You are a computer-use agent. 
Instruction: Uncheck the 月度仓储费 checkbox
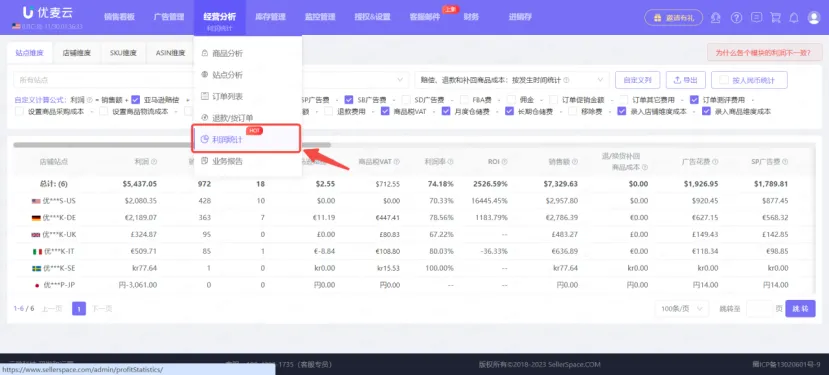pyautogui.click(x=446, y=112)
